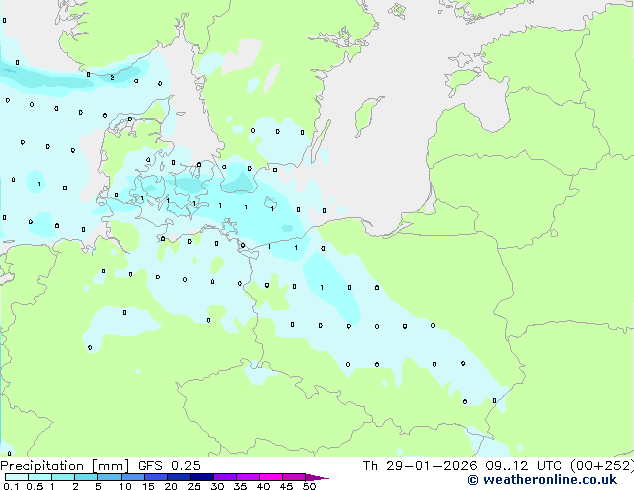Click the 40–45 mm magenta legend swatch

tap(271, 477)
